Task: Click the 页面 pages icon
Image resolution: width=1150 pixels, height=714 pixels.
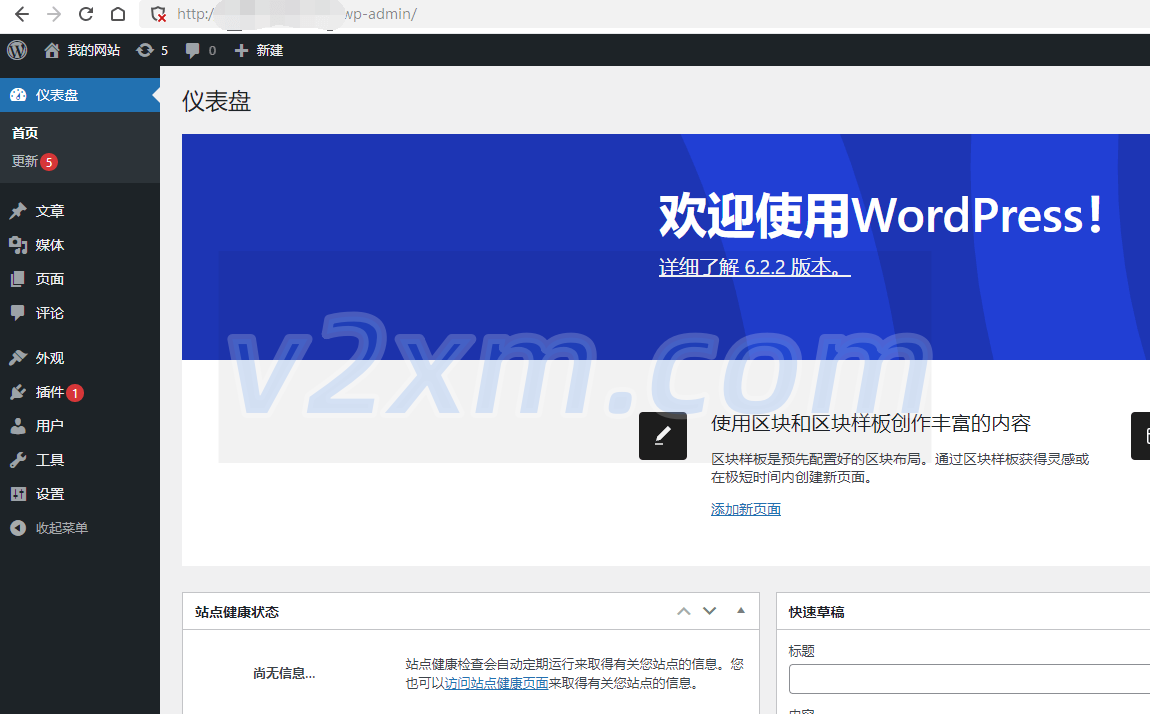Action: pos(18,279)
